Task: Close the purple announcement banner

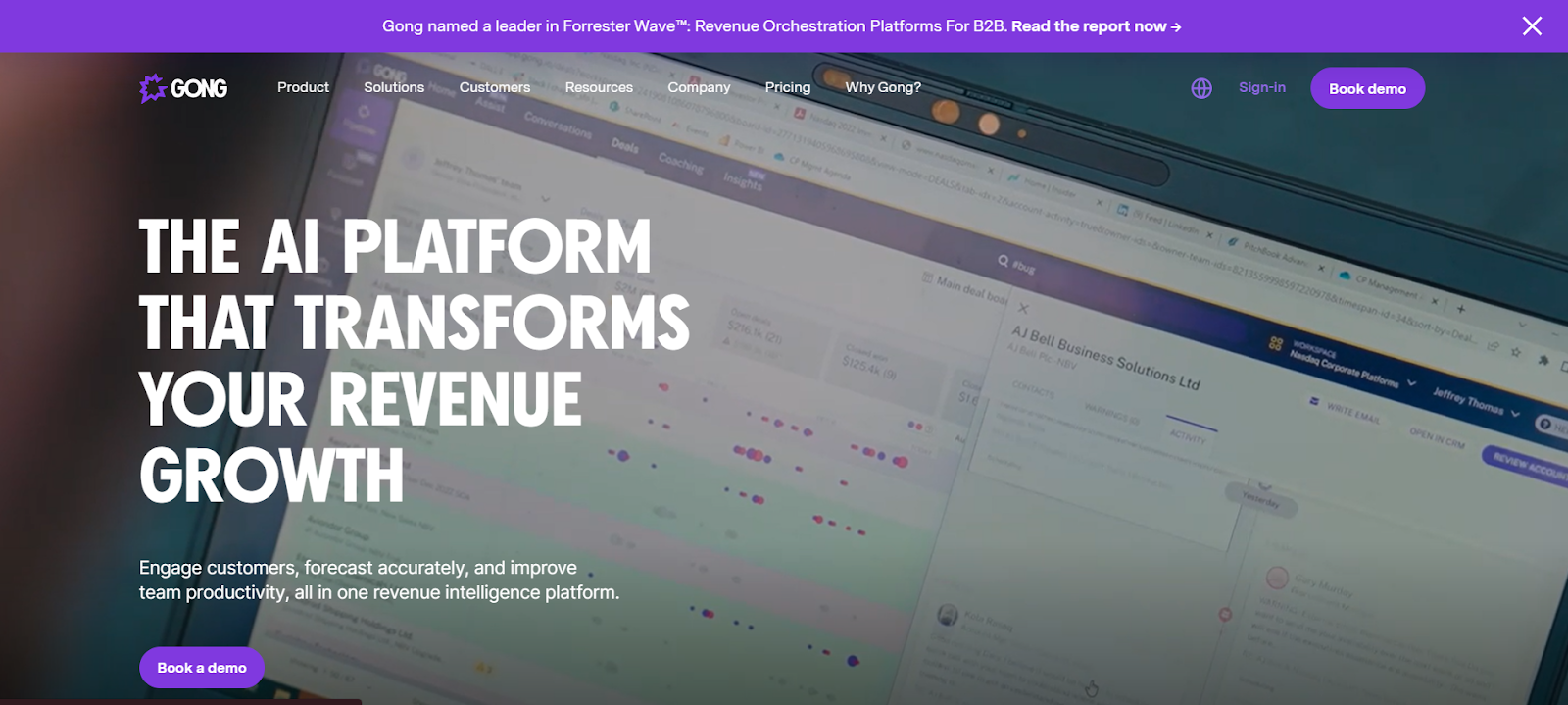Action: click(x=1532, y=26)
